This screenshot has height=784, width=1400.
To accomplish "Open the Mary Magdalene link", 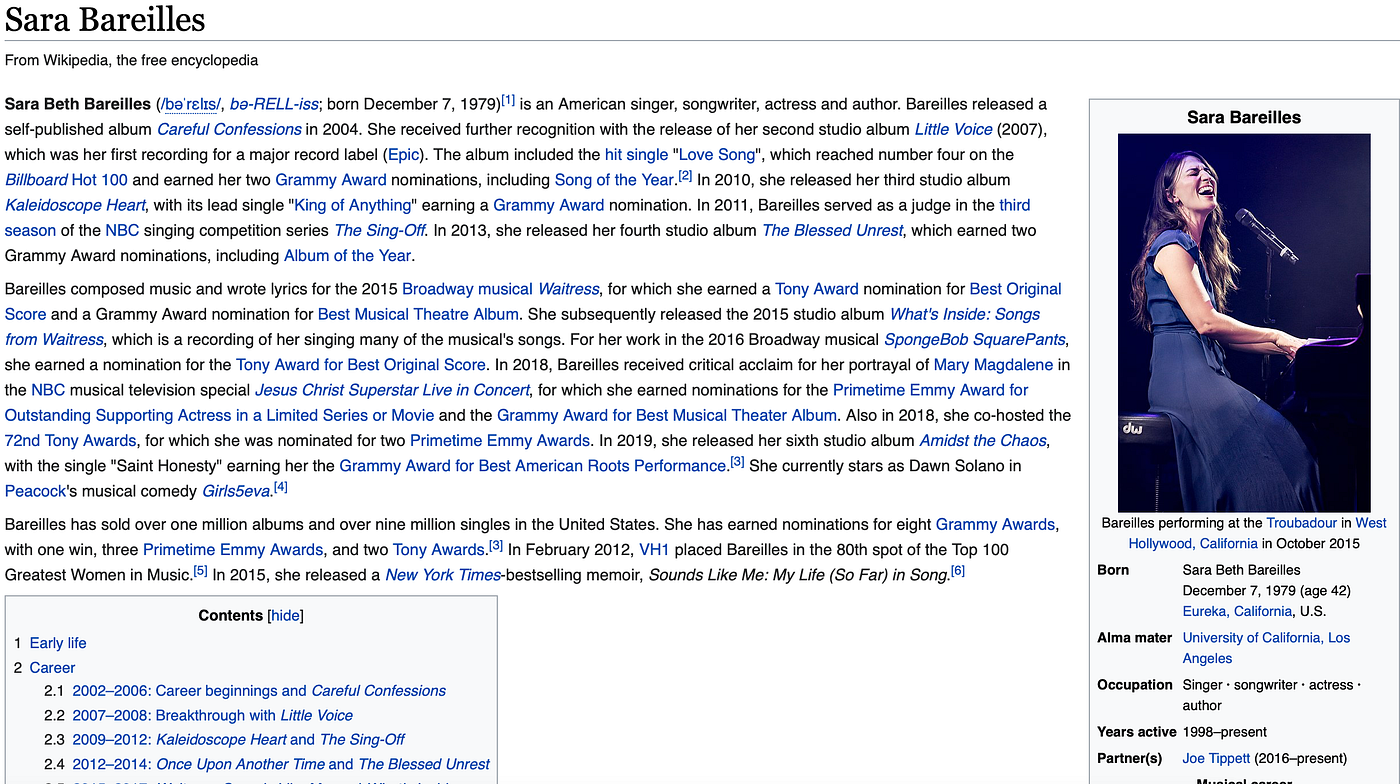I will tap(994, 365).
